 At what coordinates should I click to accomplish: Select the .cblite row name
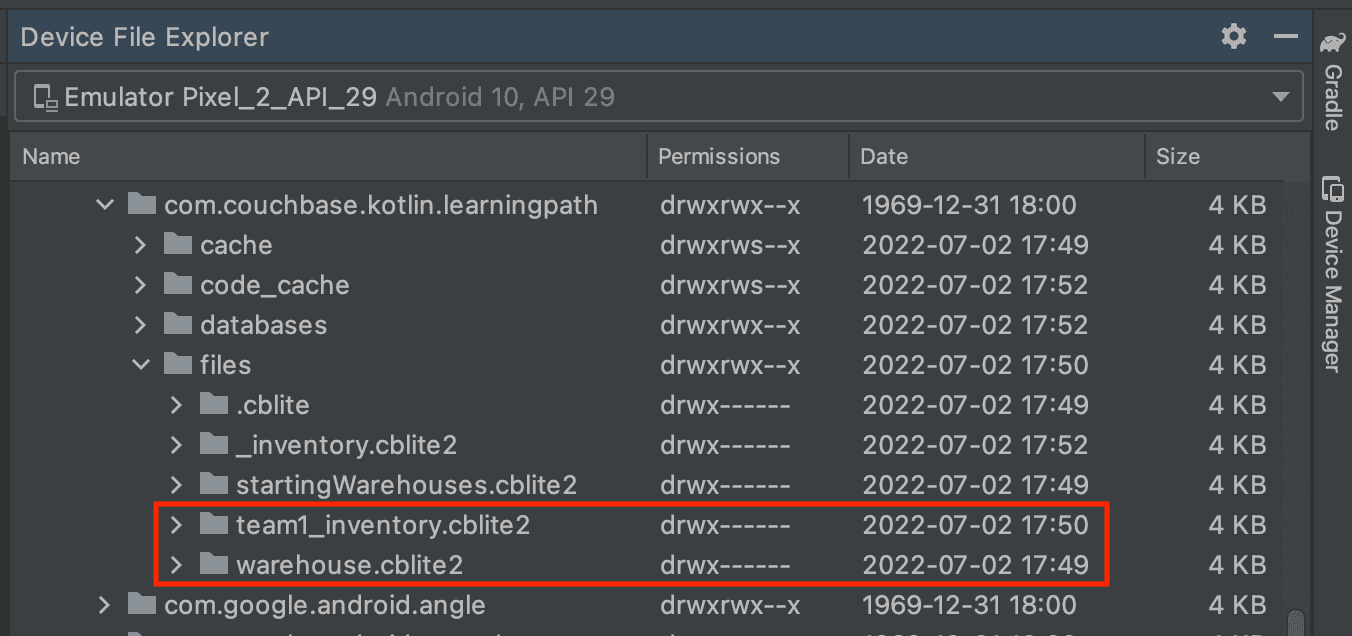point(273,405)
